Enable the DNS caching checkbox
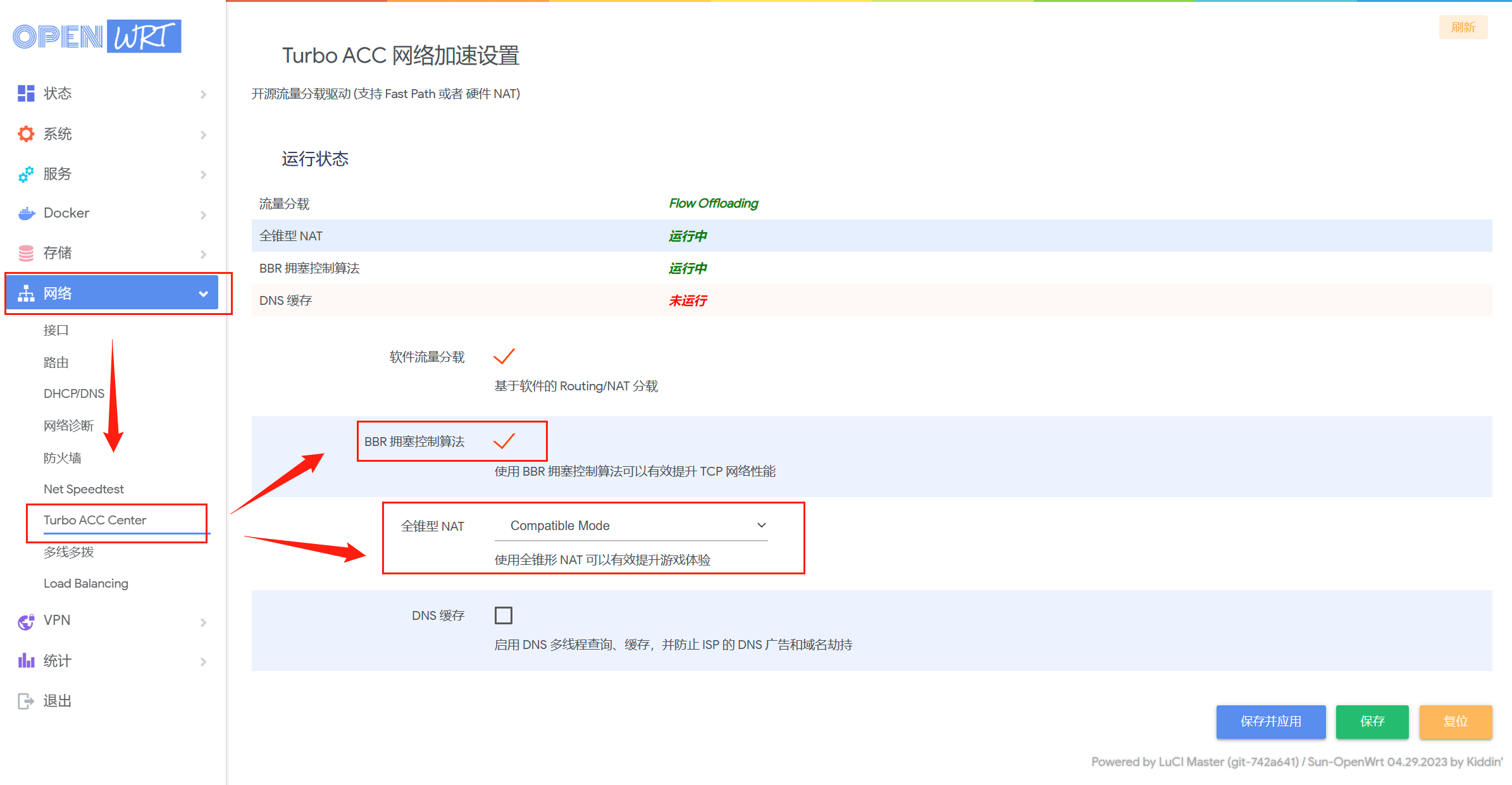The image size is (1512, 785). [x=504, y=615]
